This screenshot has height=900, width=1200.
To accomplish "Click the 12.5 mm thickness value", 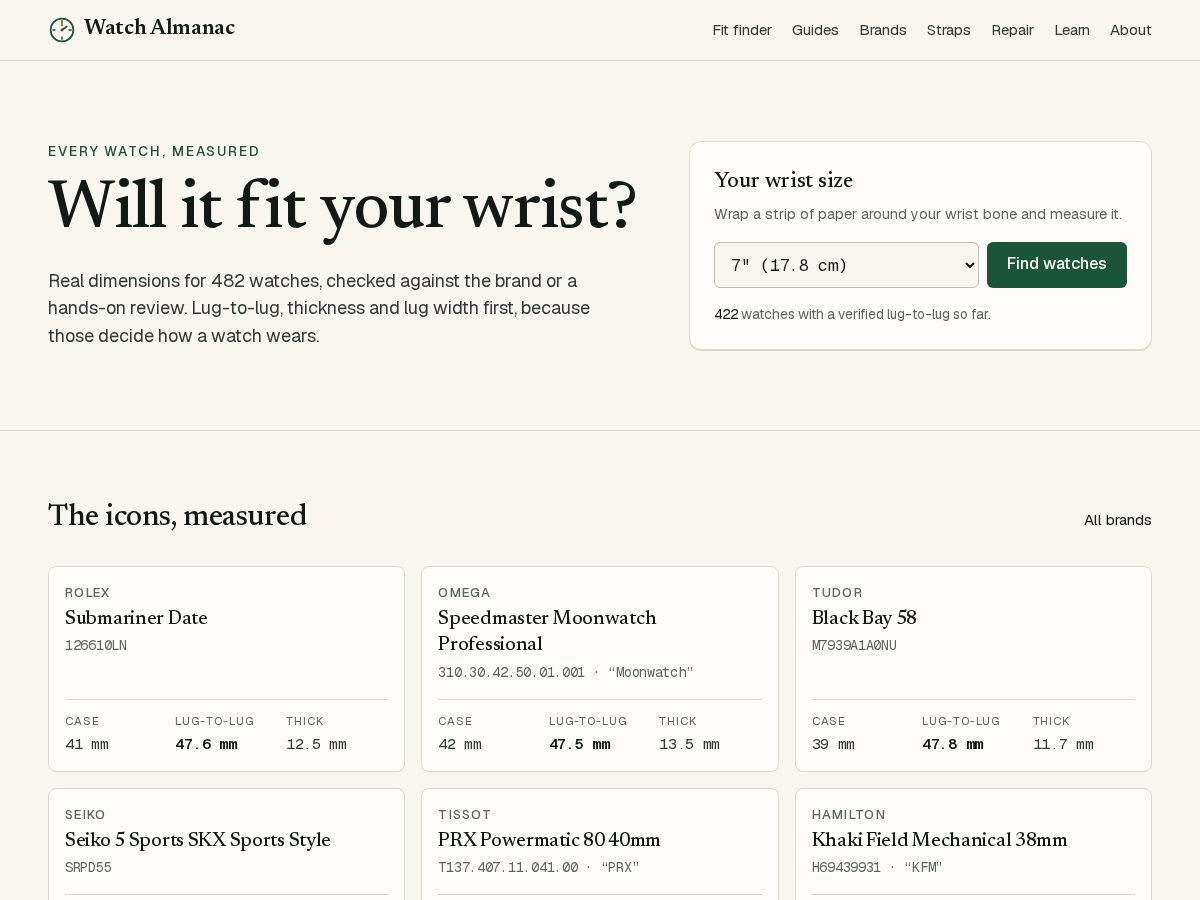I will tap(316, 744).
